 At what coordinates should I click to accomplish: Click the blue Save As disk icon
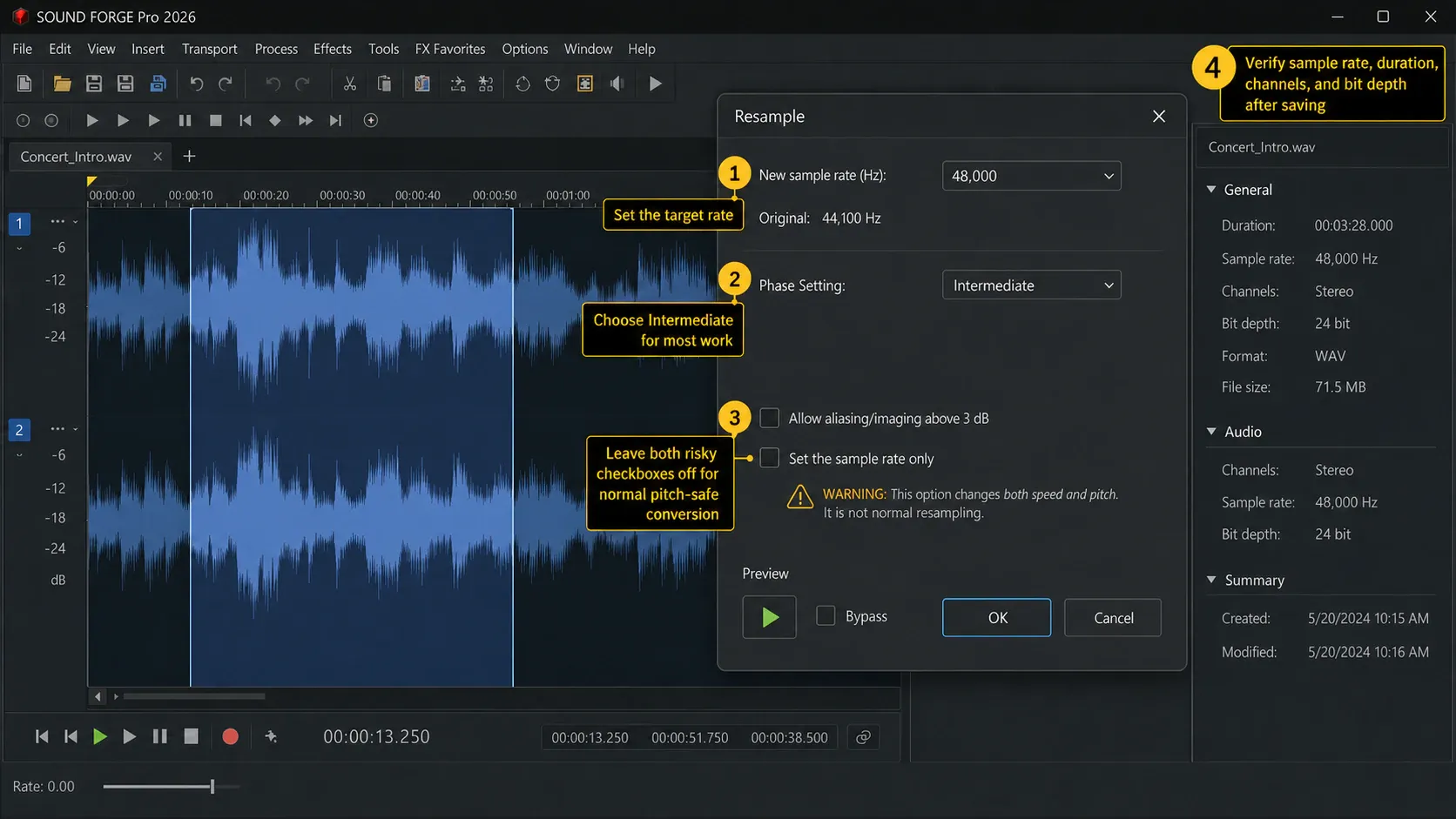[x=158, y=84]
